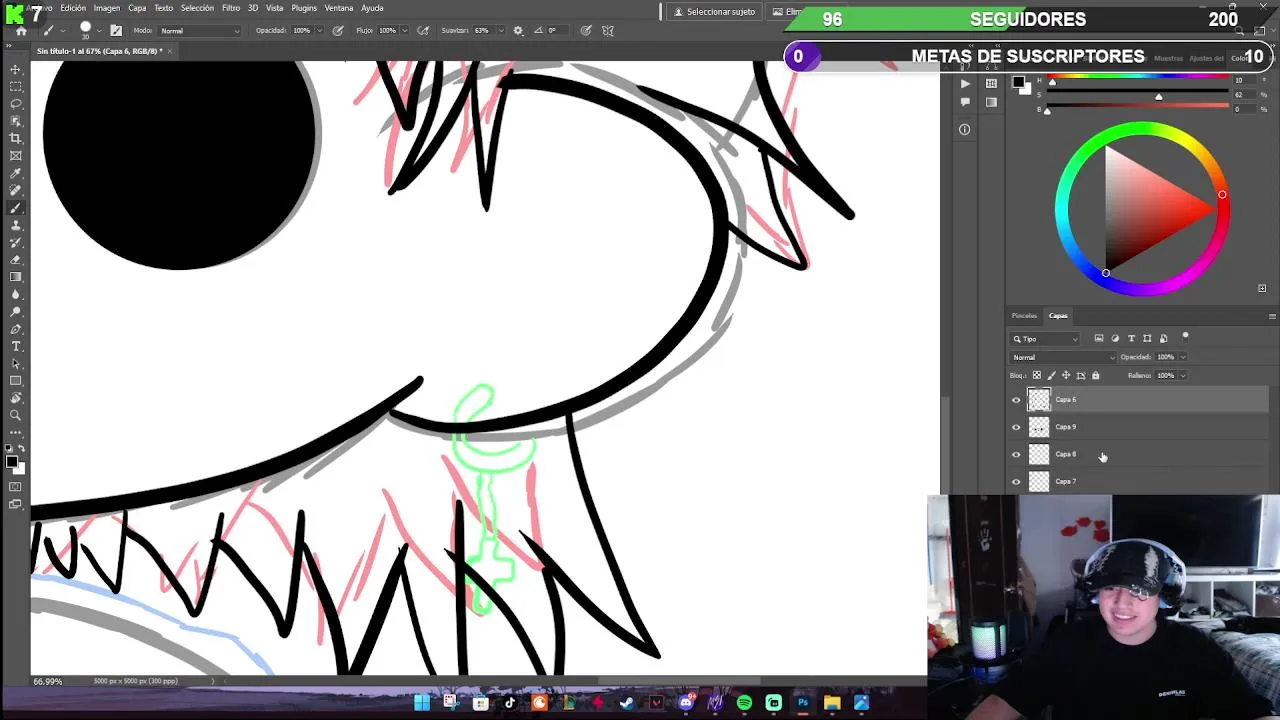Expand the Flujo dropdown arrow
This screenshot has height=720, width=1280.
(x=406, y=31)
